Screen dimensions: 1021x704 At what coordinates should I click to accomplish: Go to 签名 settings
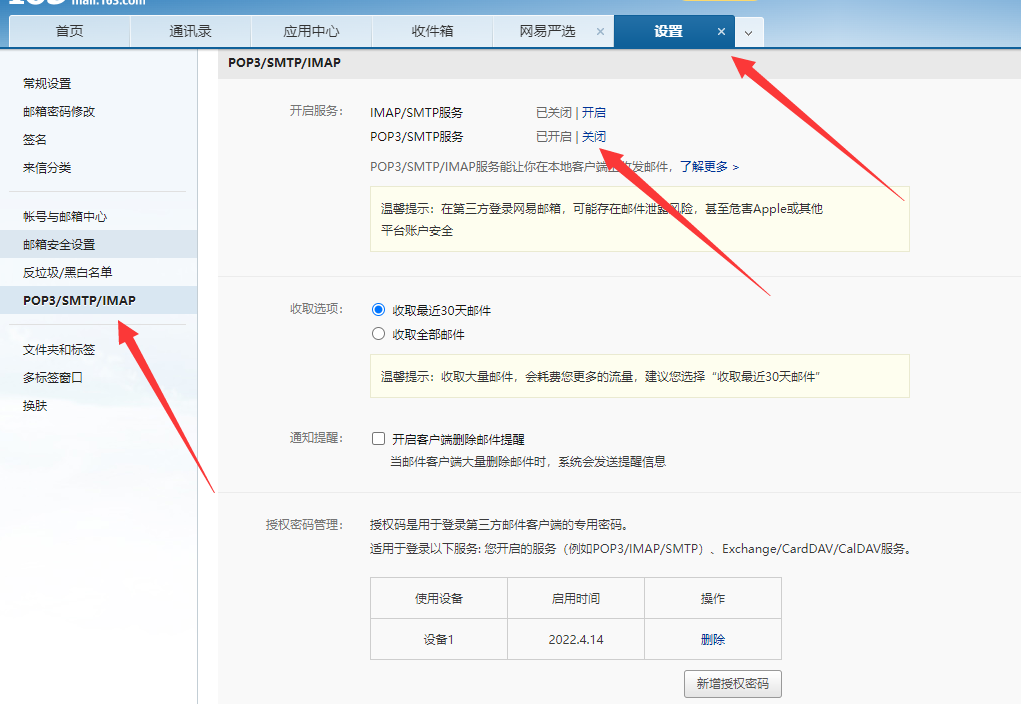35,139
